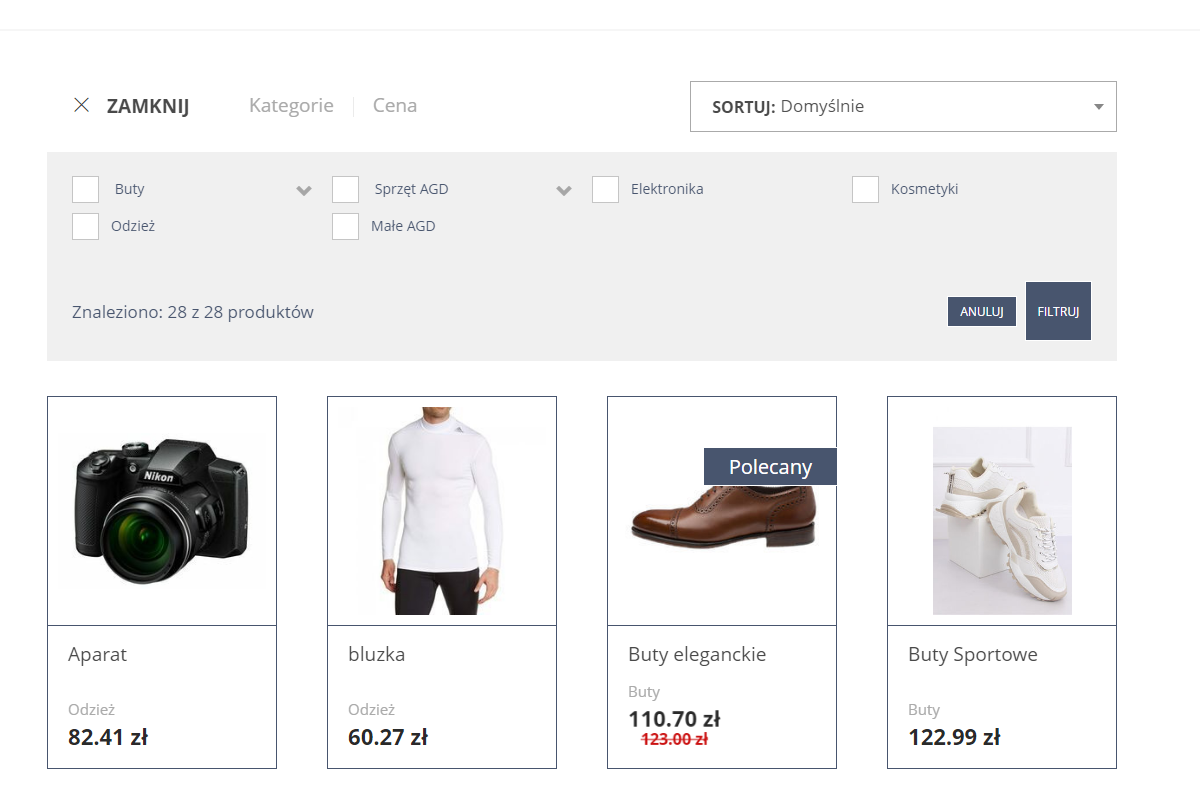Apply filters with the FILTRUJ button
Image resolution: width=1200 pixels, height=802 pixels.
[x=1058, y=311]
